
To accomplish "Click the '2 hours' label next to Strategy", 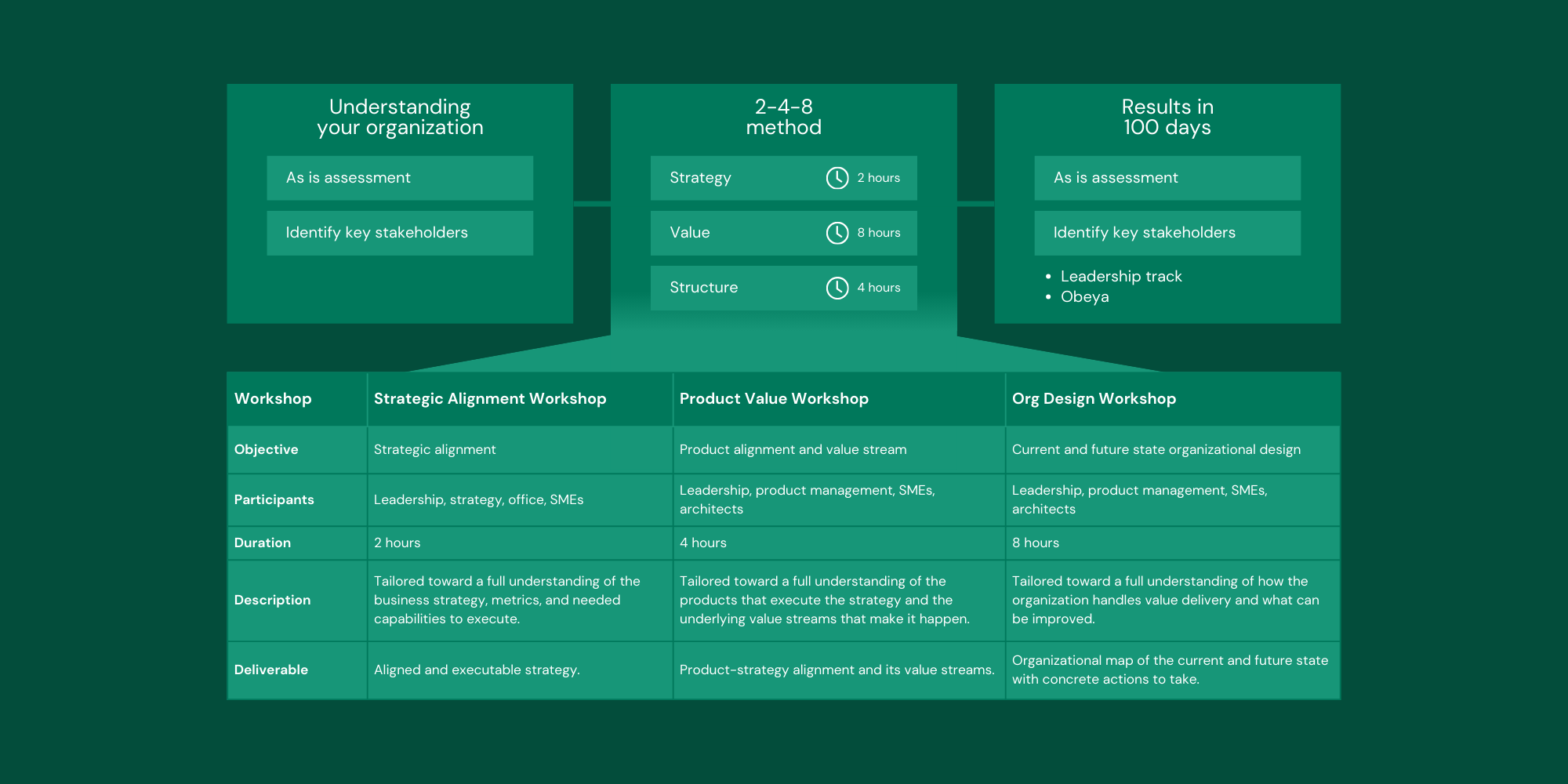I will [878, 178].
